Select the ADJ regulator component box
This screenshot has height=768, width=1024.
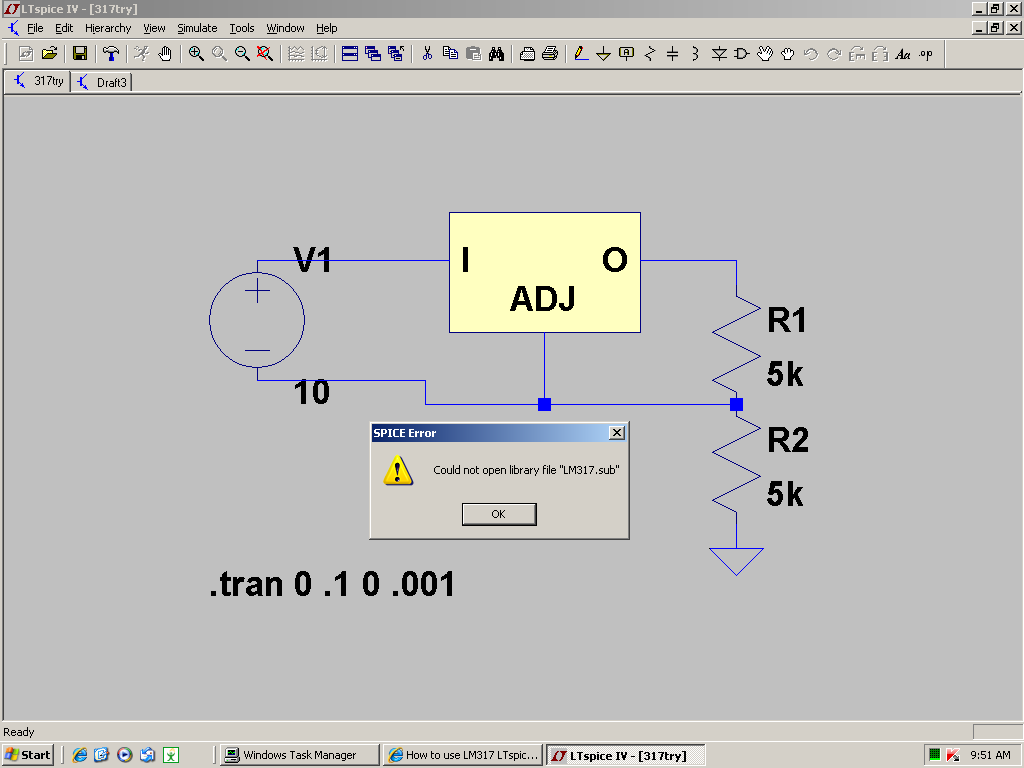pyautogui.click(x=545, y=272)
